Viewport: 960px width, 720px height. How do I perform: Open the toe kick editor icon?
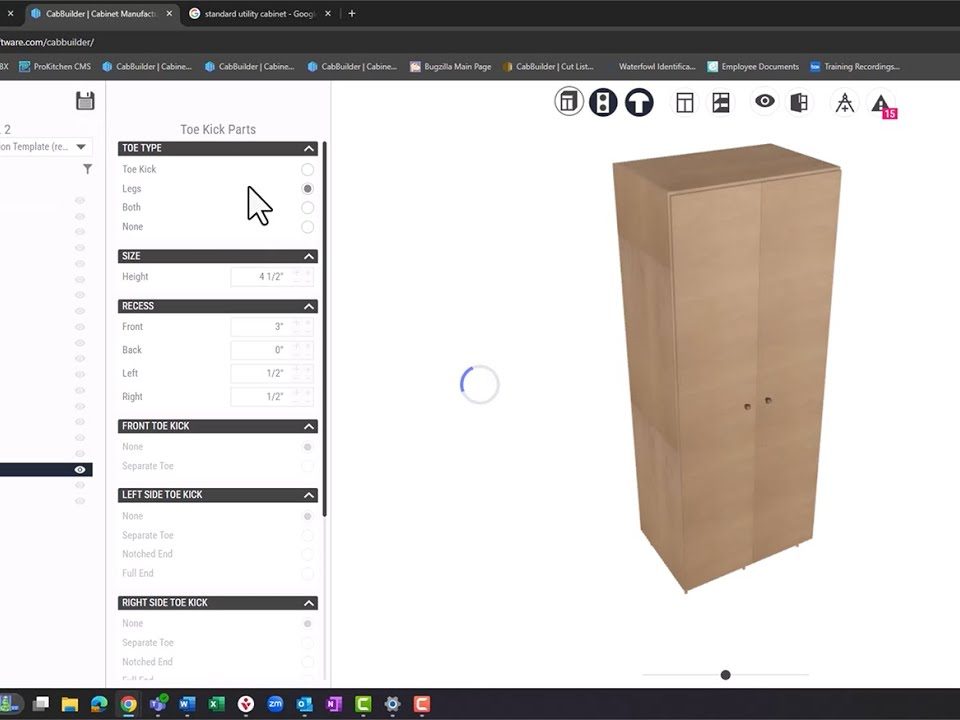(x=639, y=101)
